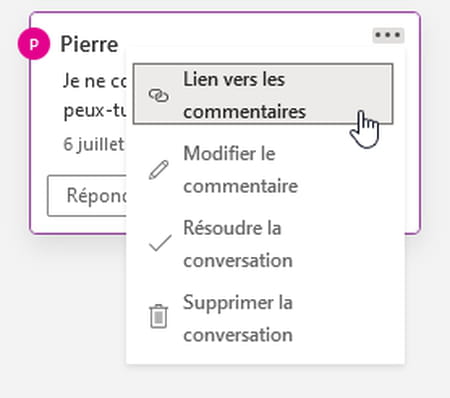Choose Modifier le commentaire menu entry

tap(265, 169)
